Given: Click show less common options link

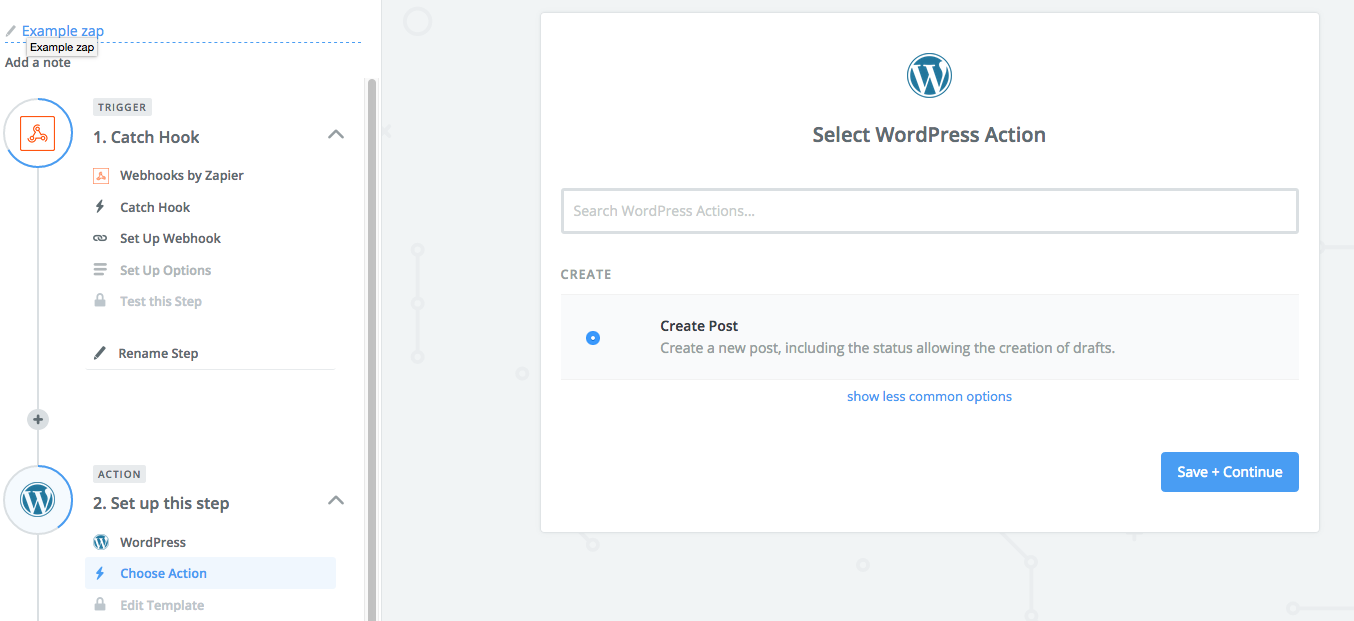Looking at the screenshot, I should click(x=929, y=396).
